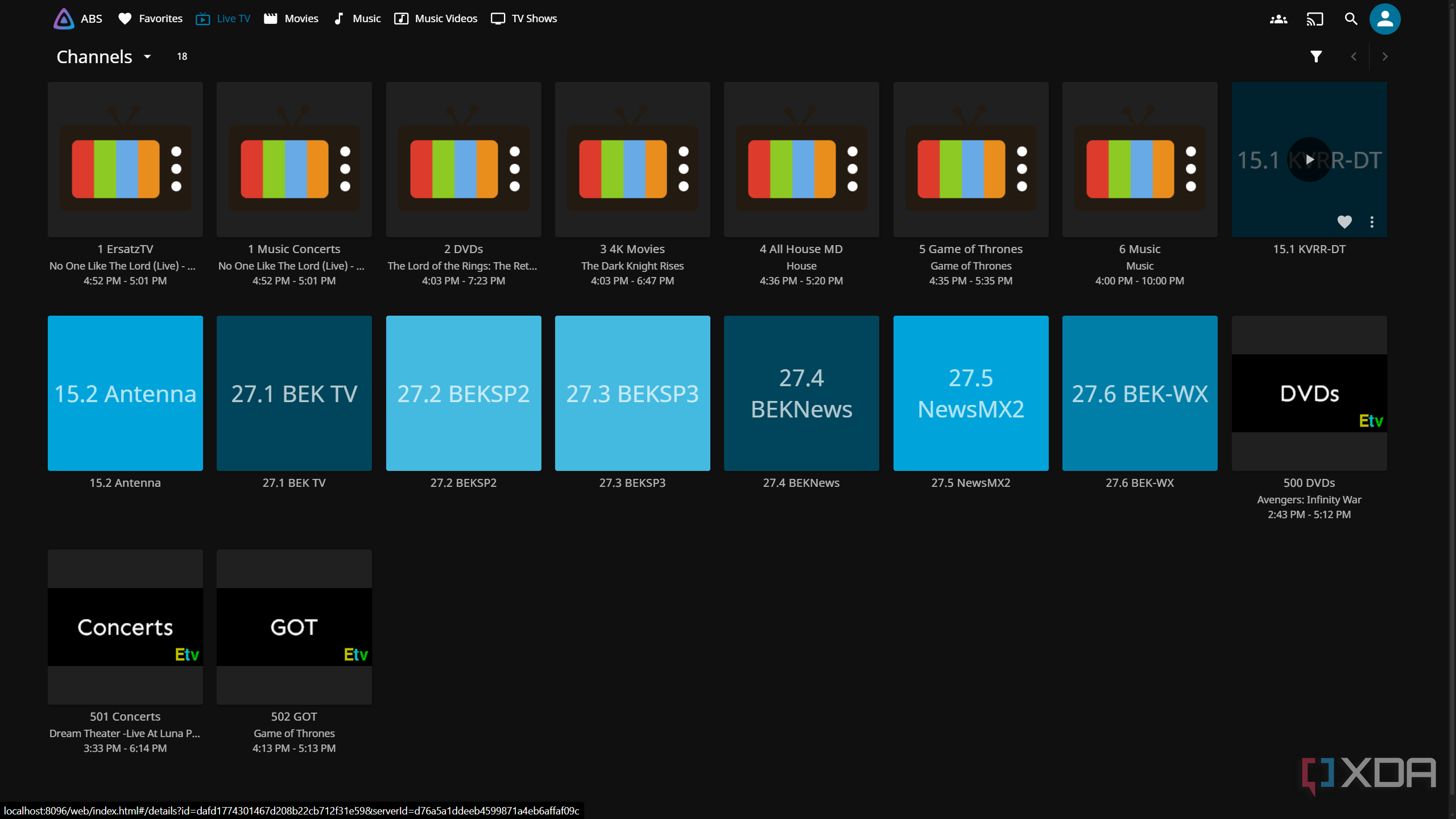Open the 27.1 BEK TV channel tile

pos(294,393)
